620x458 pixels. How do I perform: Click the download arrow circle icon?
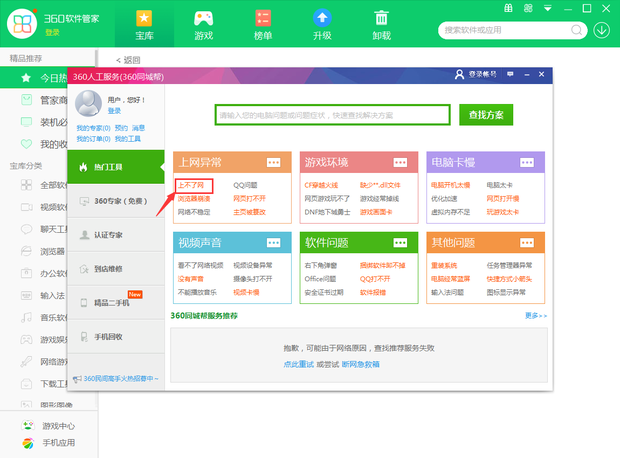(601, 29)
